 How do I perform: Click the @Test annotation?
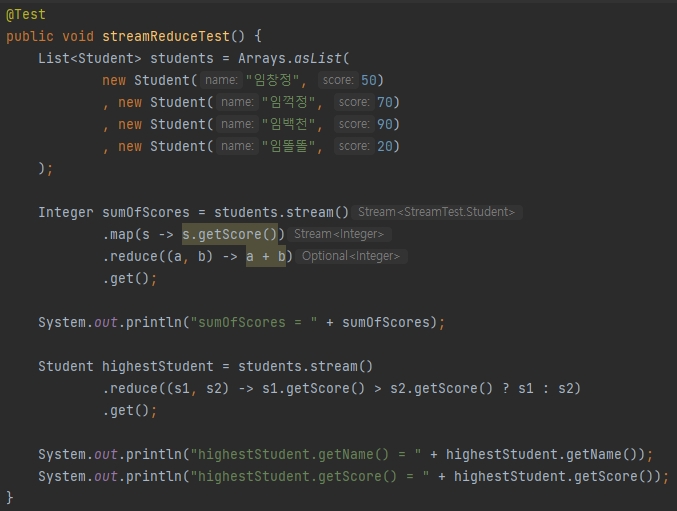[26, 15]
